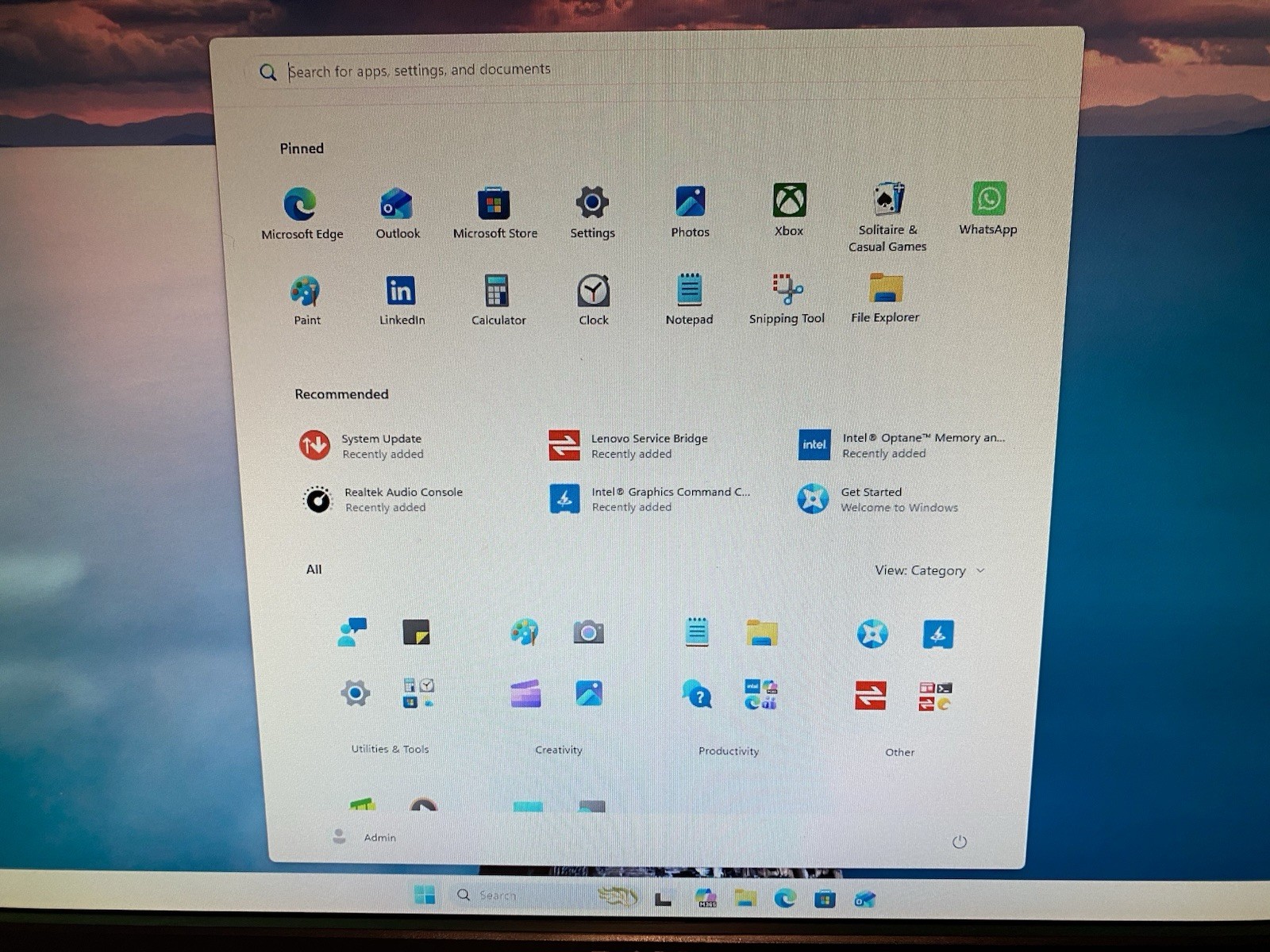The height and width of the screenshot is (952, 1270).
Task: Launch Microsoft Edge from the taskbar
Action: tap(785, 898)
